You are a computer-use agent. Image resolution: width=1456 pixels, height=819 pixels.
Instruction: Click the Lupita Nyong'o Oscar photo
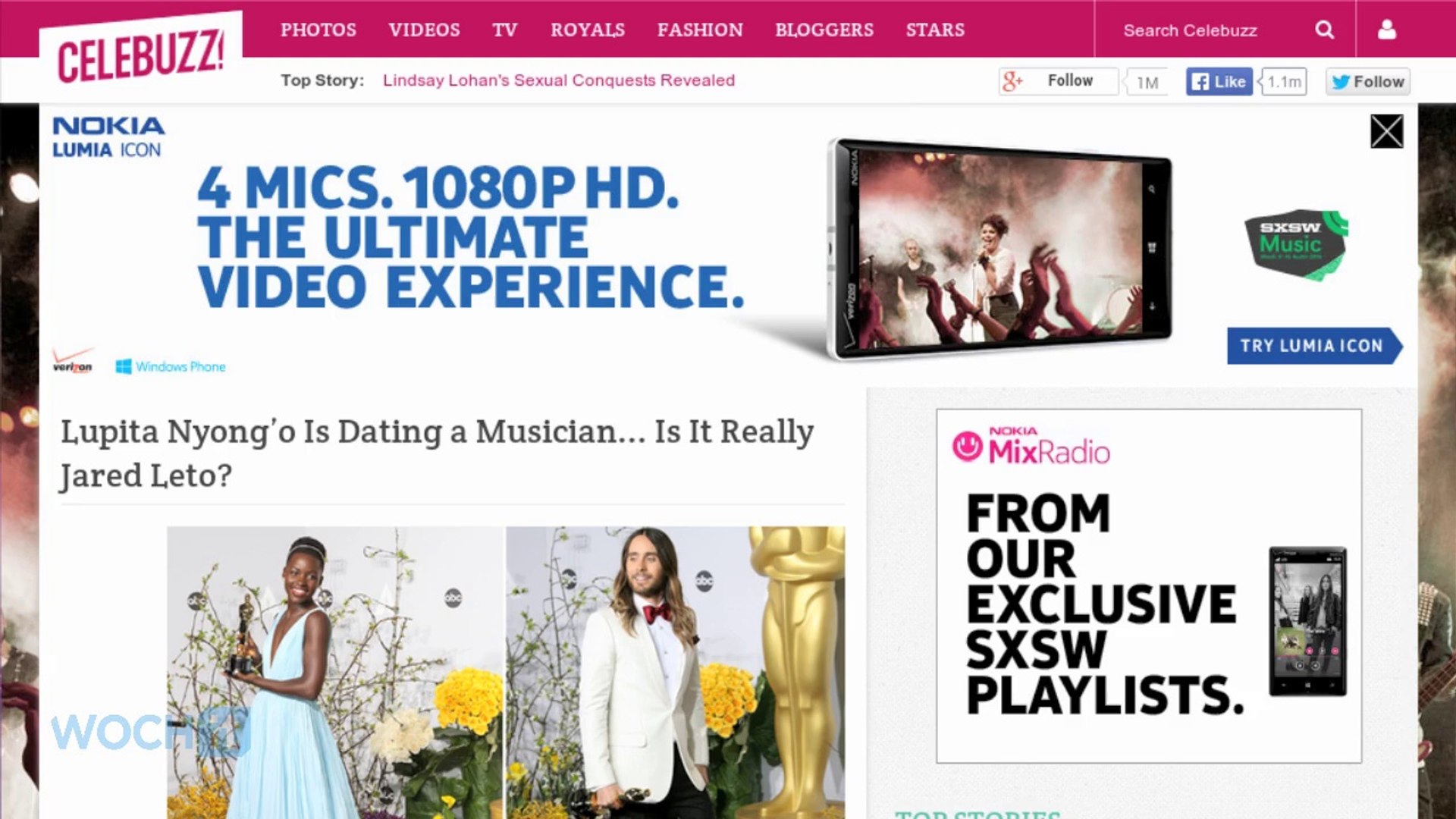tap(335, 673)
